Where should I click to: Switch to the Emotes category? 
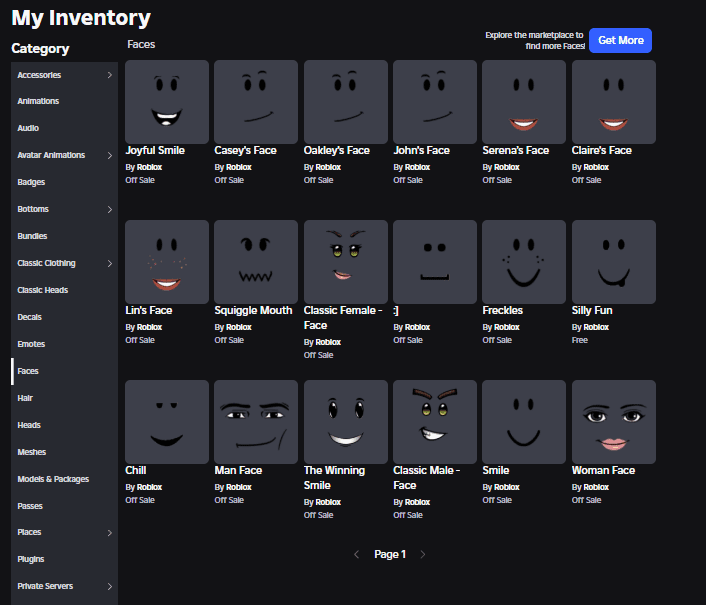click(x=31, y=344)
